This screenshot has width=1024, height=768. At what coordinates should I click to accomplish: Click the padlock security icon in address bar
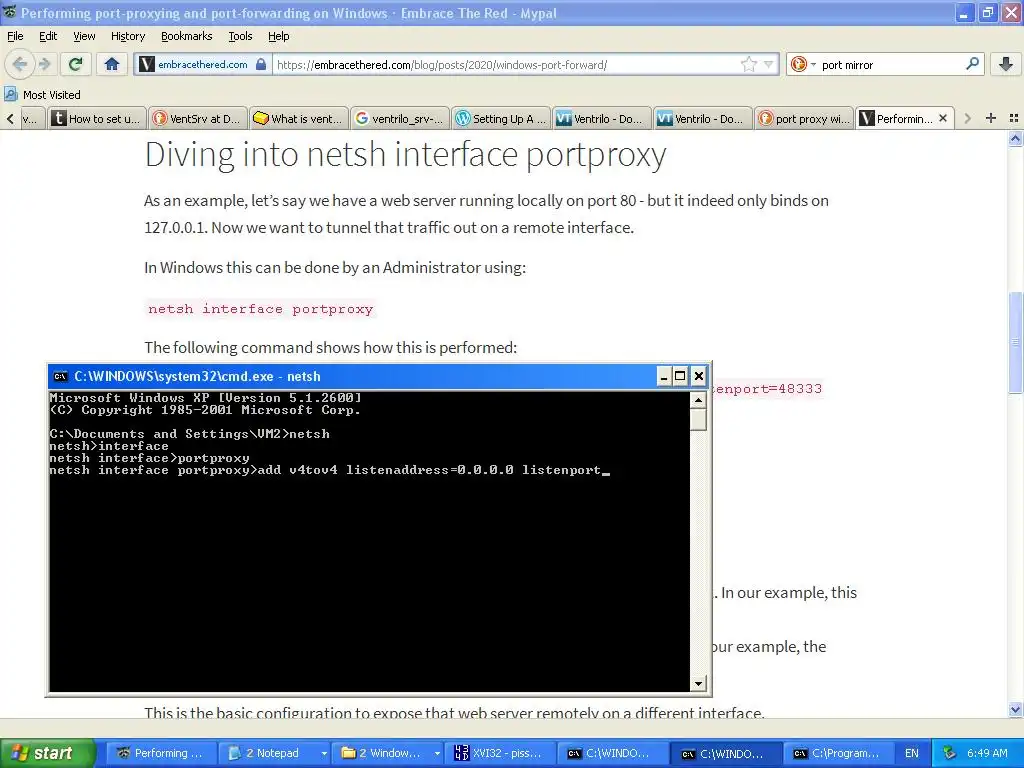point(261,64)
